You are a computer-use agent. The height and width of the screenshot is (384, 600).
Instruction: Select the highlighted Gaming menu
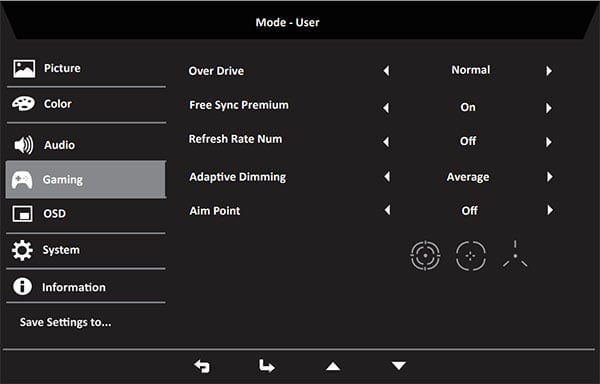[x=86, y=179]
